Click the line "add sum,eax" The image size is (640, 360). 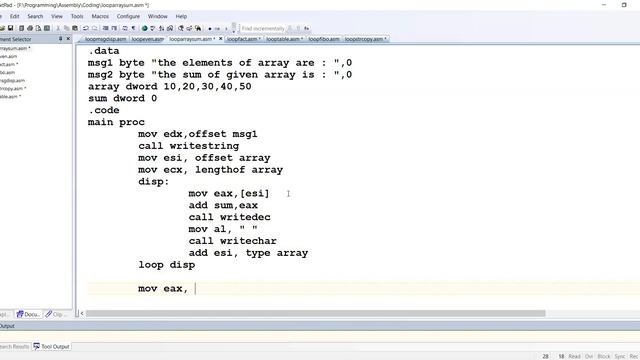[223, 205]
